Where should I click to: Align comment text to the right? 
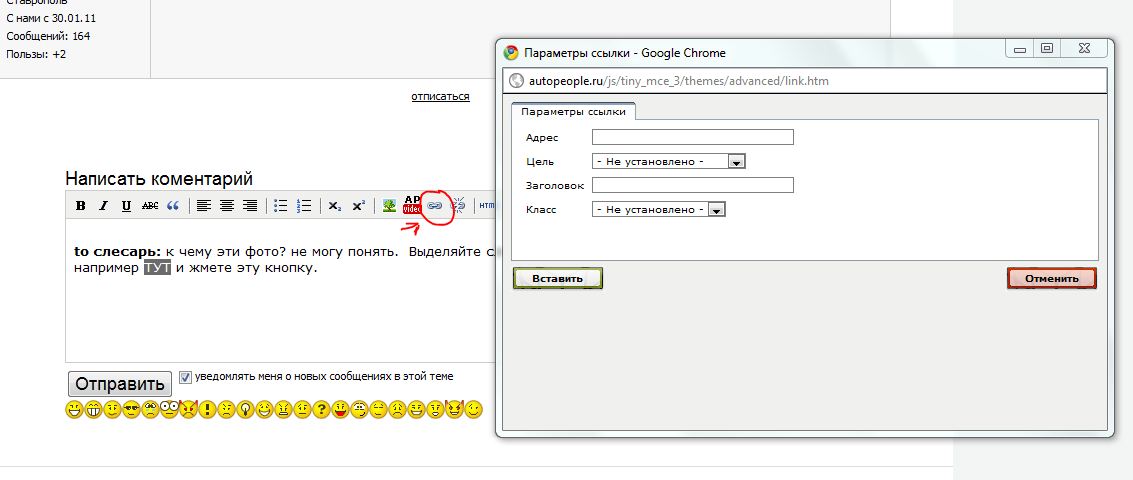coord(250,206)
